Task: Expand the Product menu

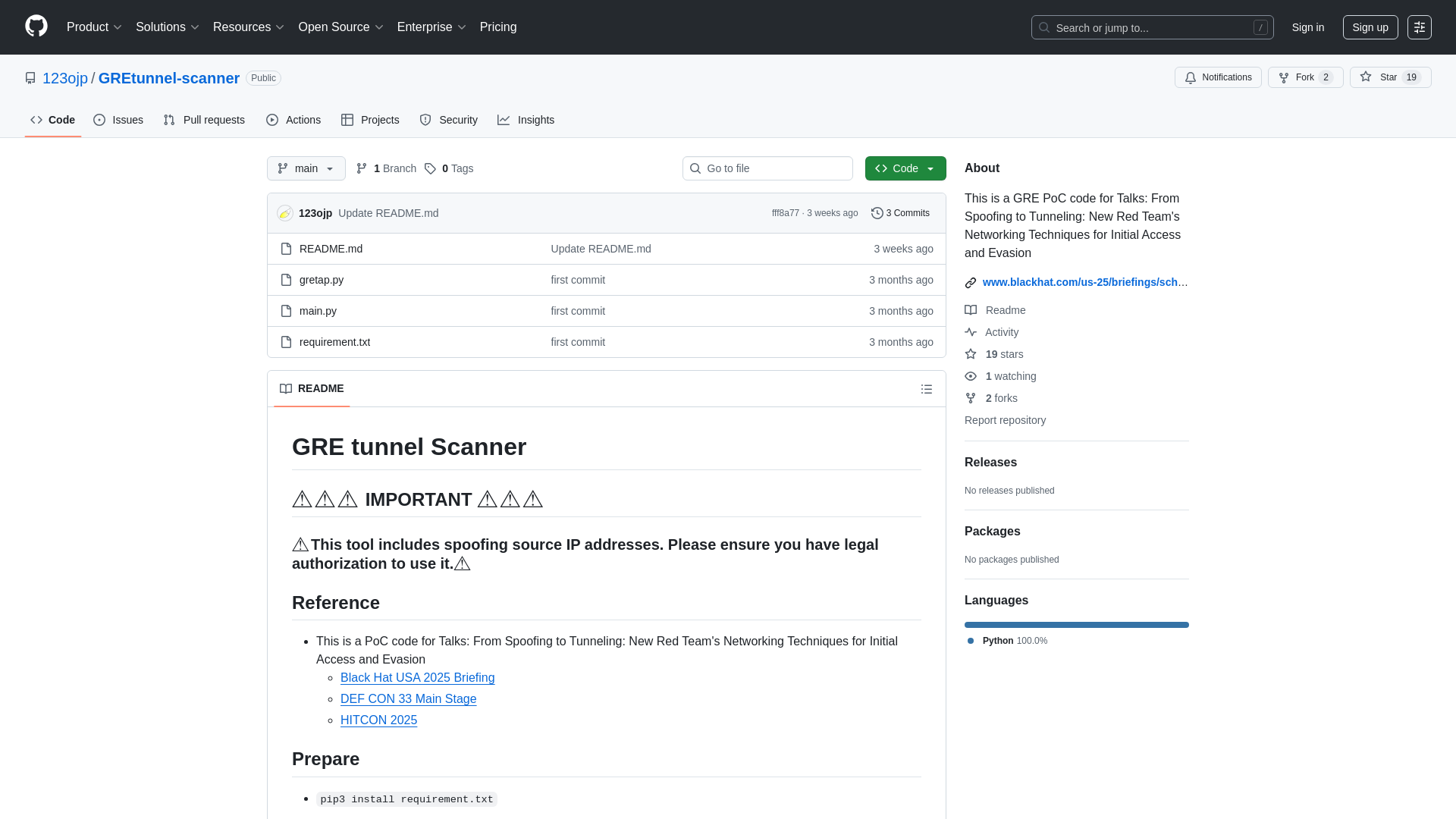Action: pos(94,27)
